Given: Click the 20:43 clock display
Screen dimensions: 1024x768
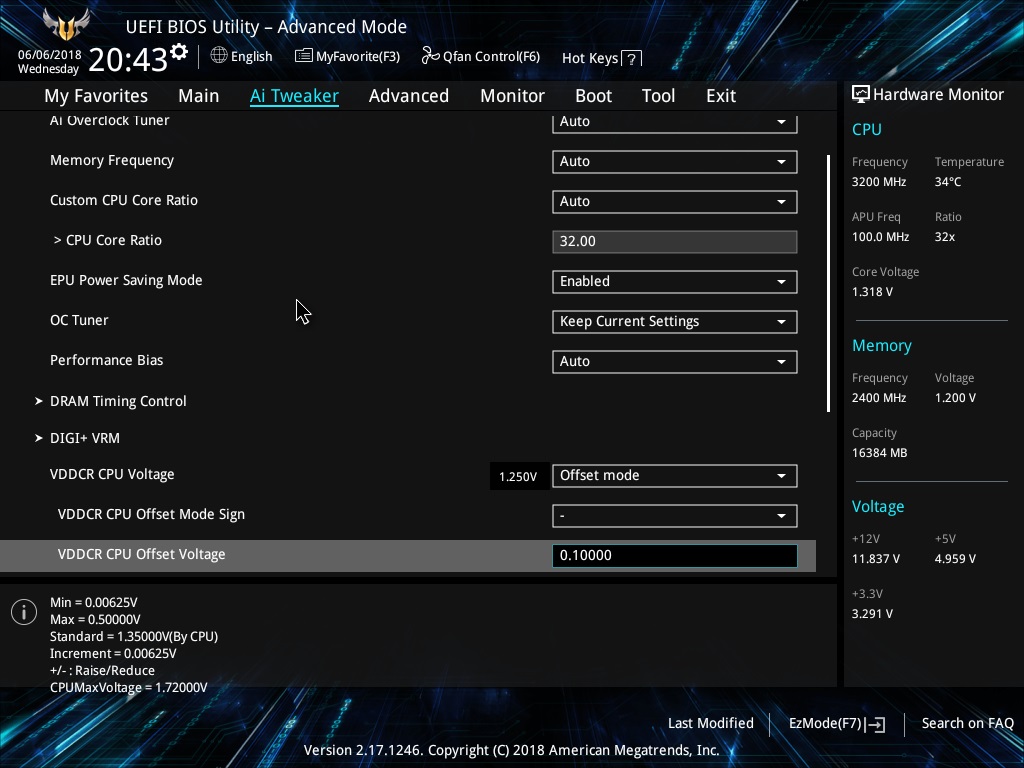Looking at the screenshot, I should [128, 60].
